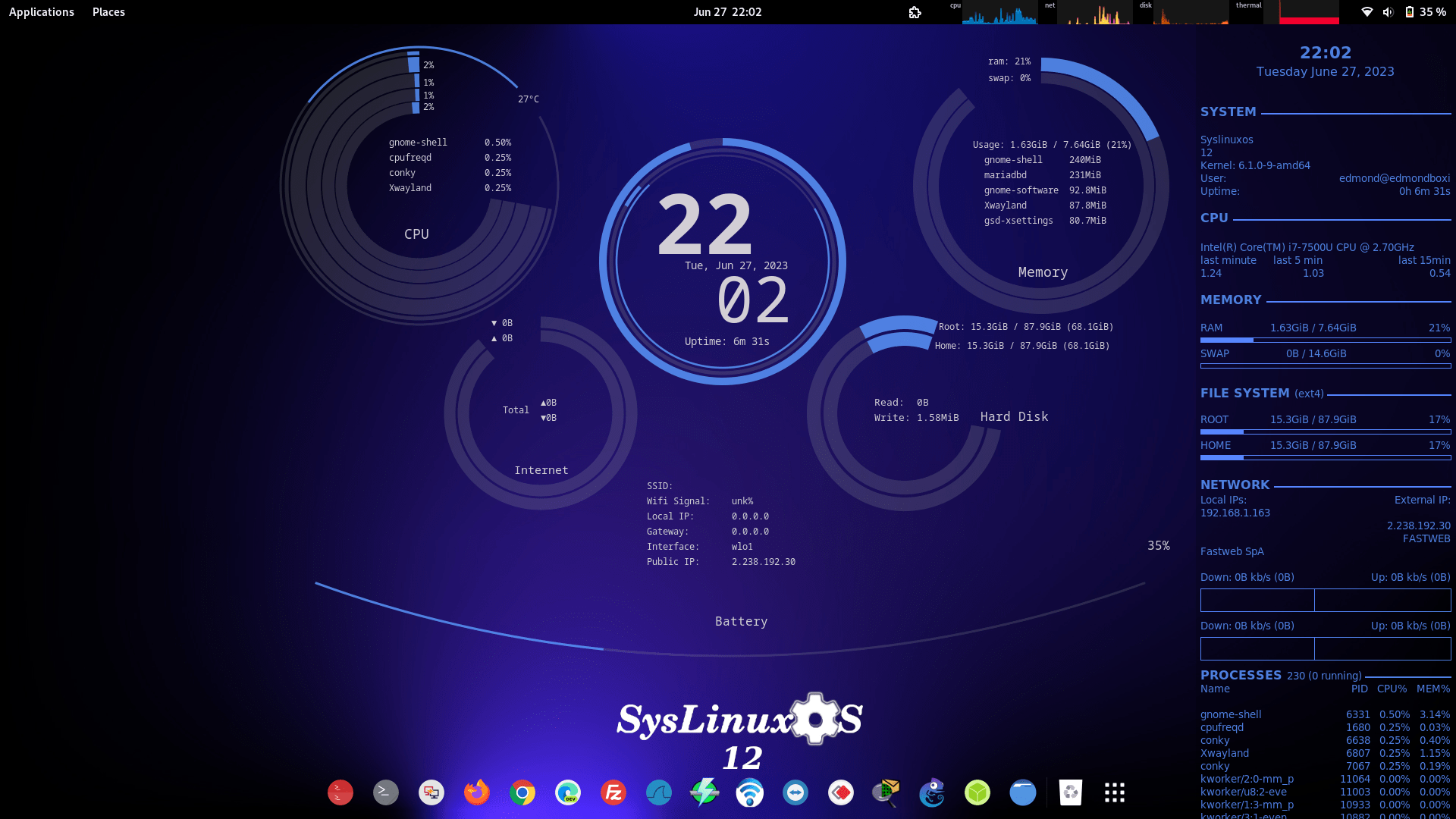Click the extension puzzle icon in top bar
This screenshot has width=1456, height=819.
[x=915, y=12]
